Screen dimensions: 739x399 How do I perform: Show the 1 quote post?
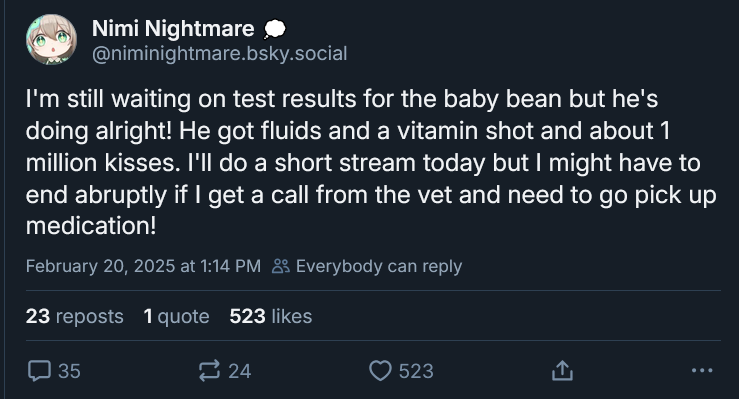(176, 316)
